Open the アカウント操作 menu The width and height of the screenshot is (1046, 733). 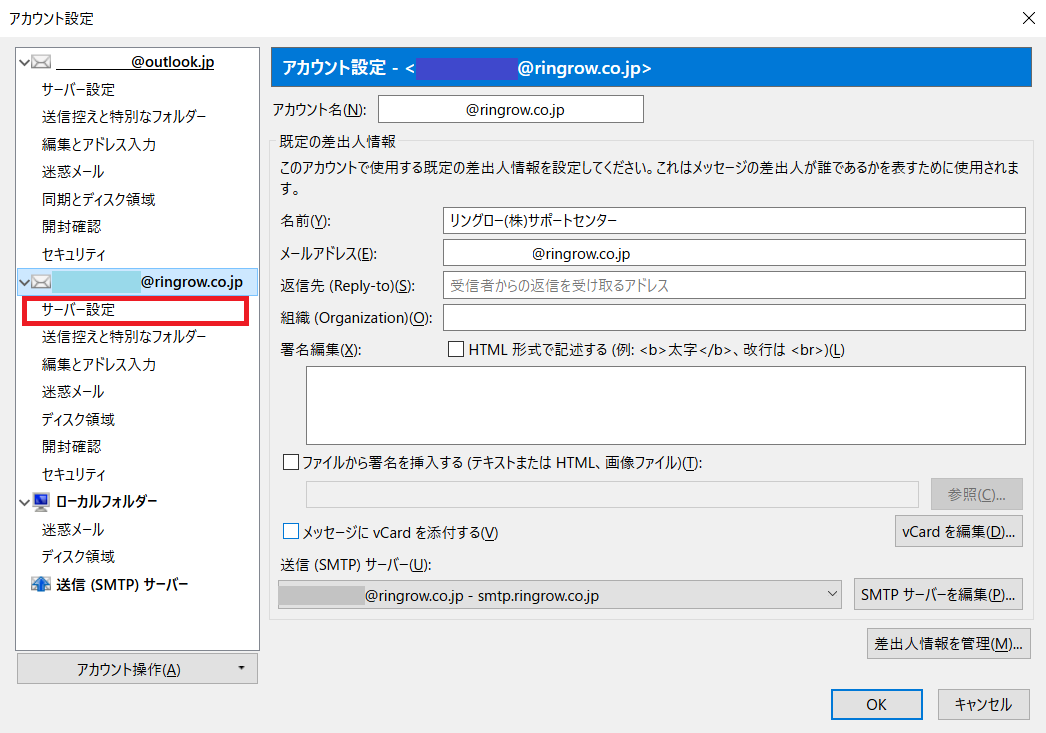click(136, 668)
